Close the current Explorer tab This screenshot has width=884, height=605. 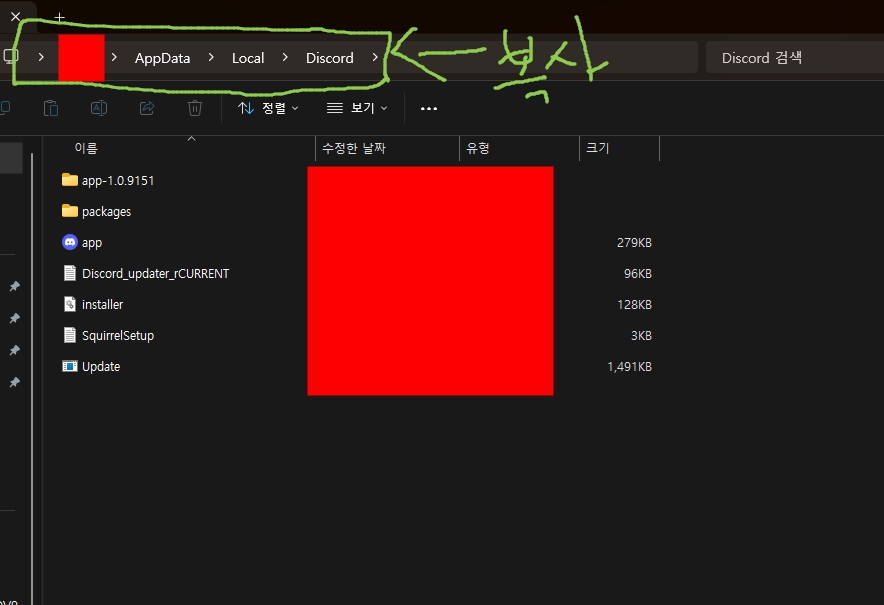[15, 17]
